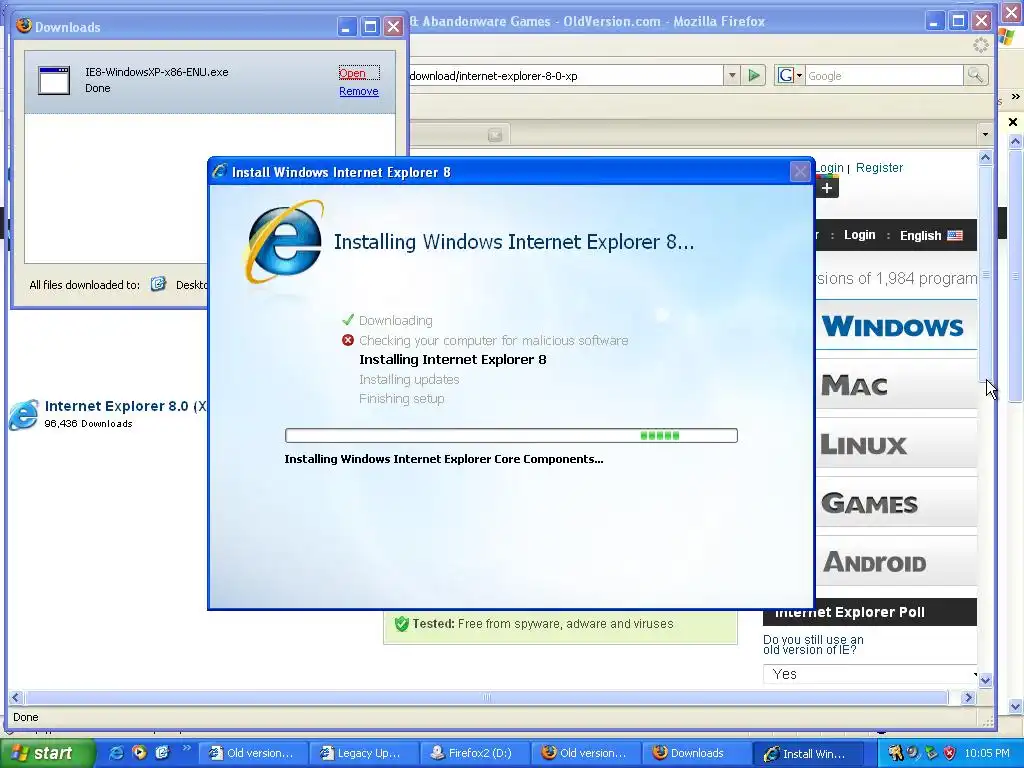Click the URL field in Firefox
Image resolution: width=1024 pixels, height=768 pixels.
[x=565, y=76]
